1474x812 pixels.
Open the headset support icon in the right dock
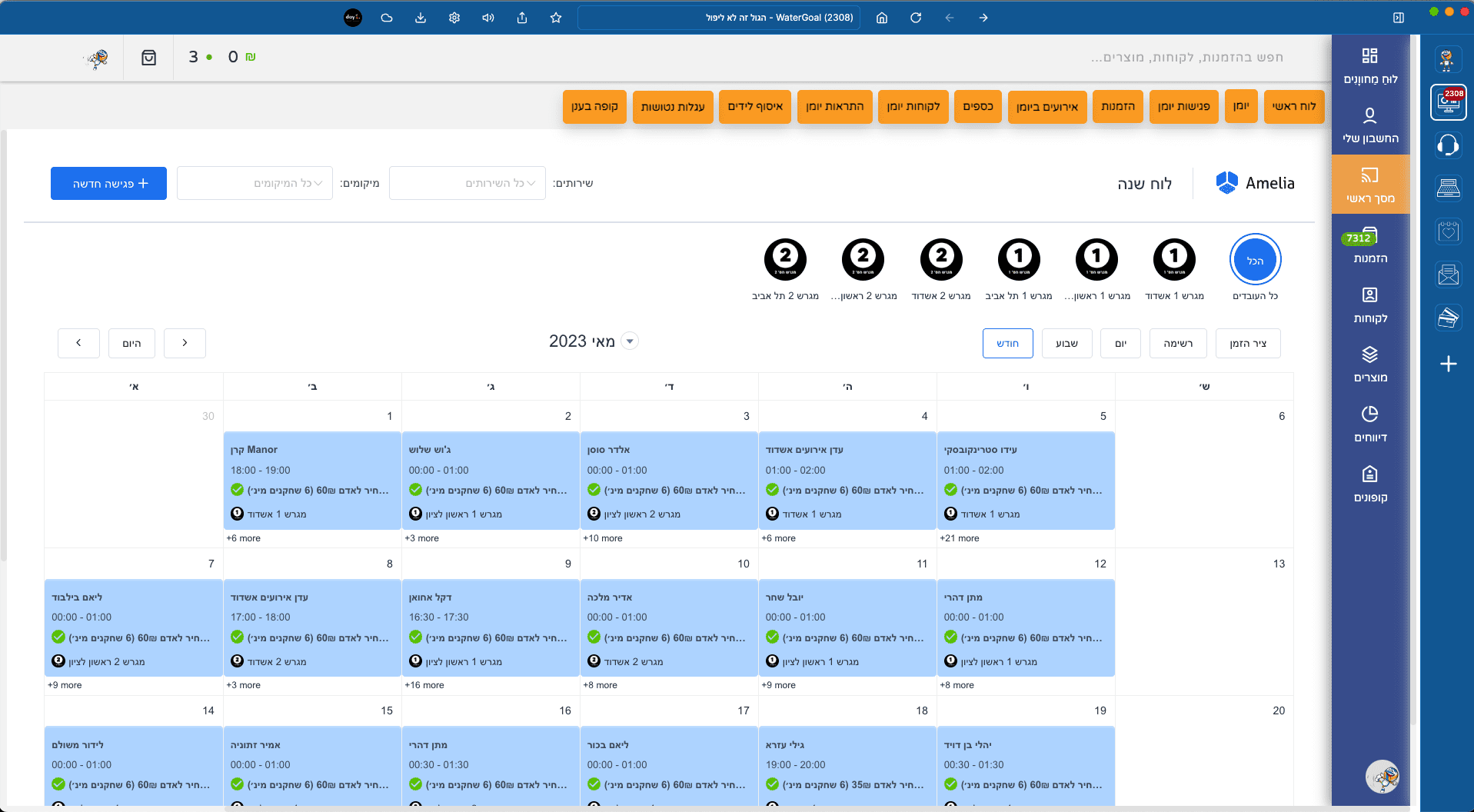pos(1448,145)
